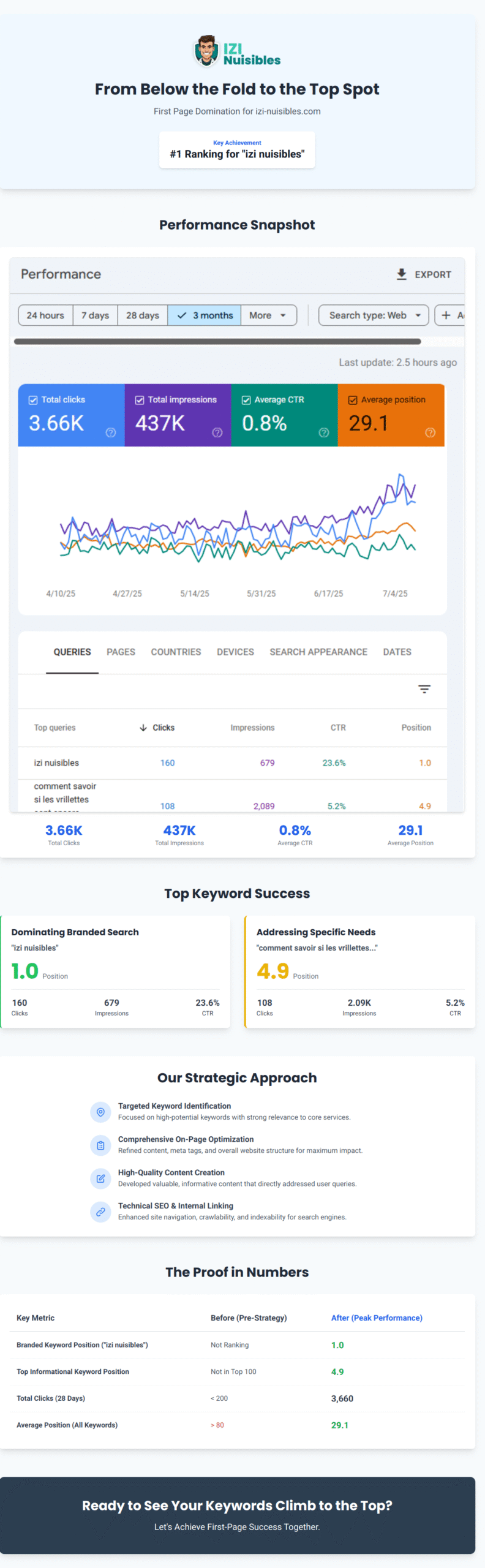
Task: Click the Total Clicks (28 Days) row label
Action: point(51,1398)
